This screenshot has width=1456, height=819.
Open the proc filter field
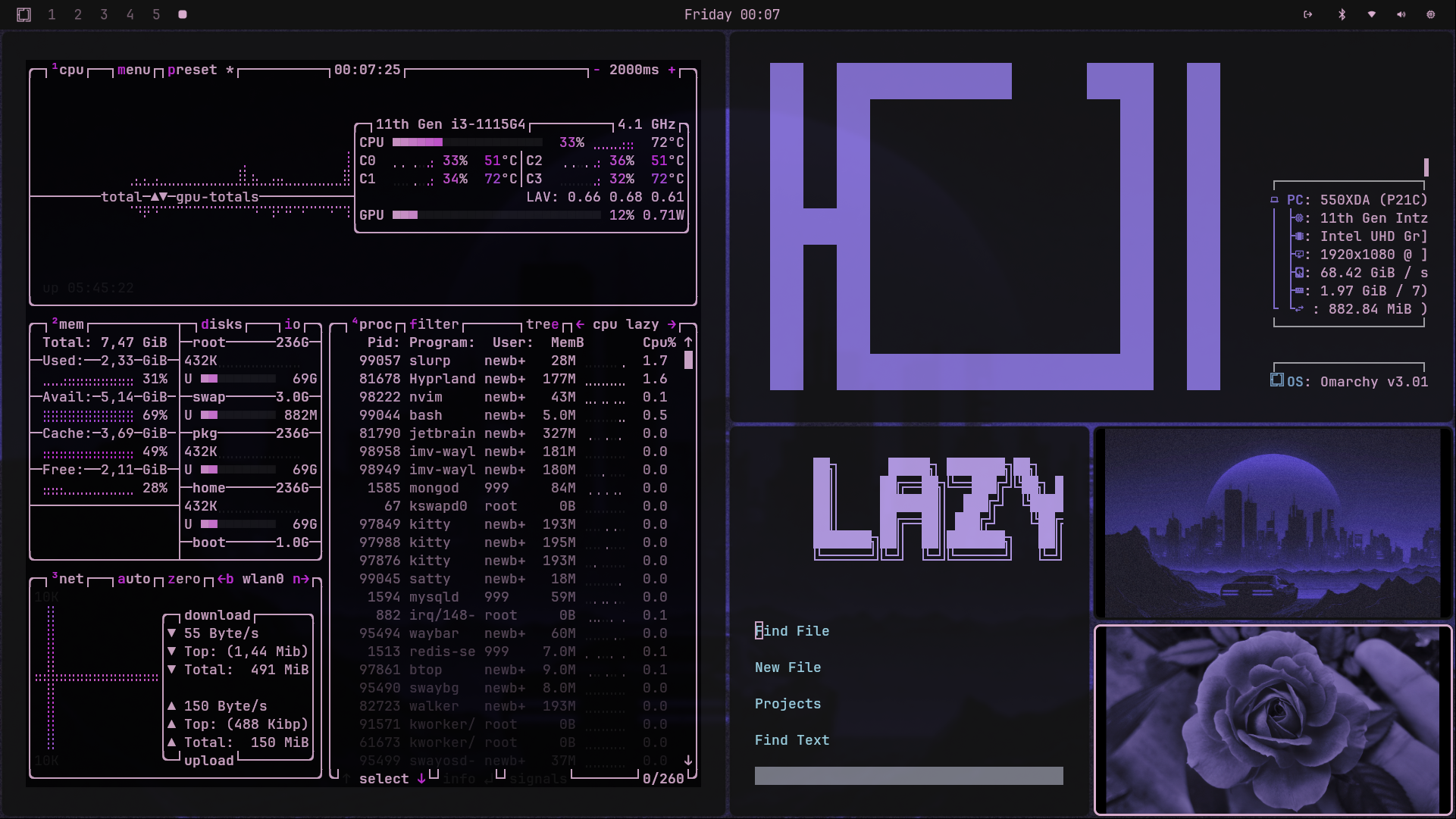point(434,324)
